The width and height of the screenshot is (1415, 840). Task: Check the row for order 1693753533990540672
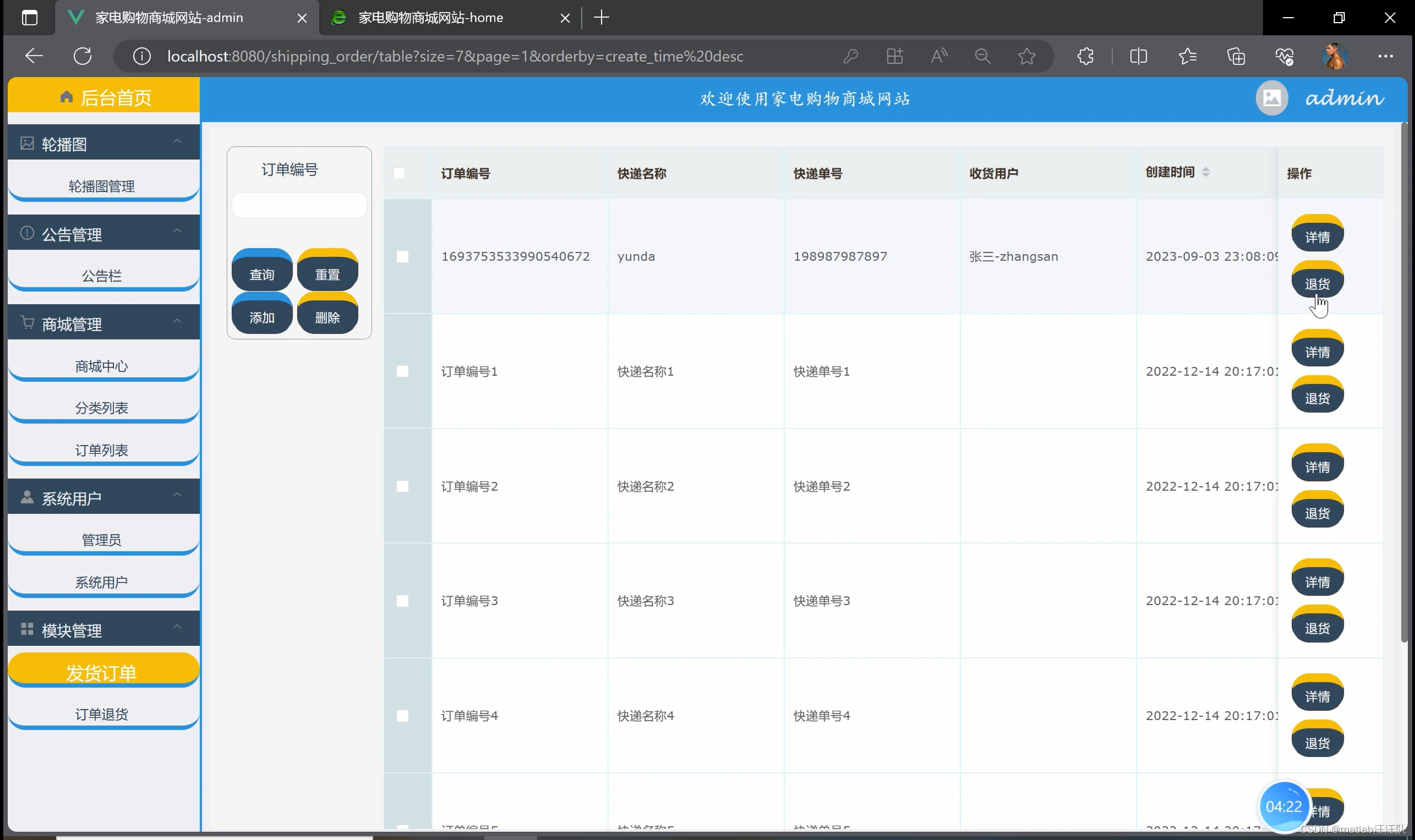click(403, 257)
